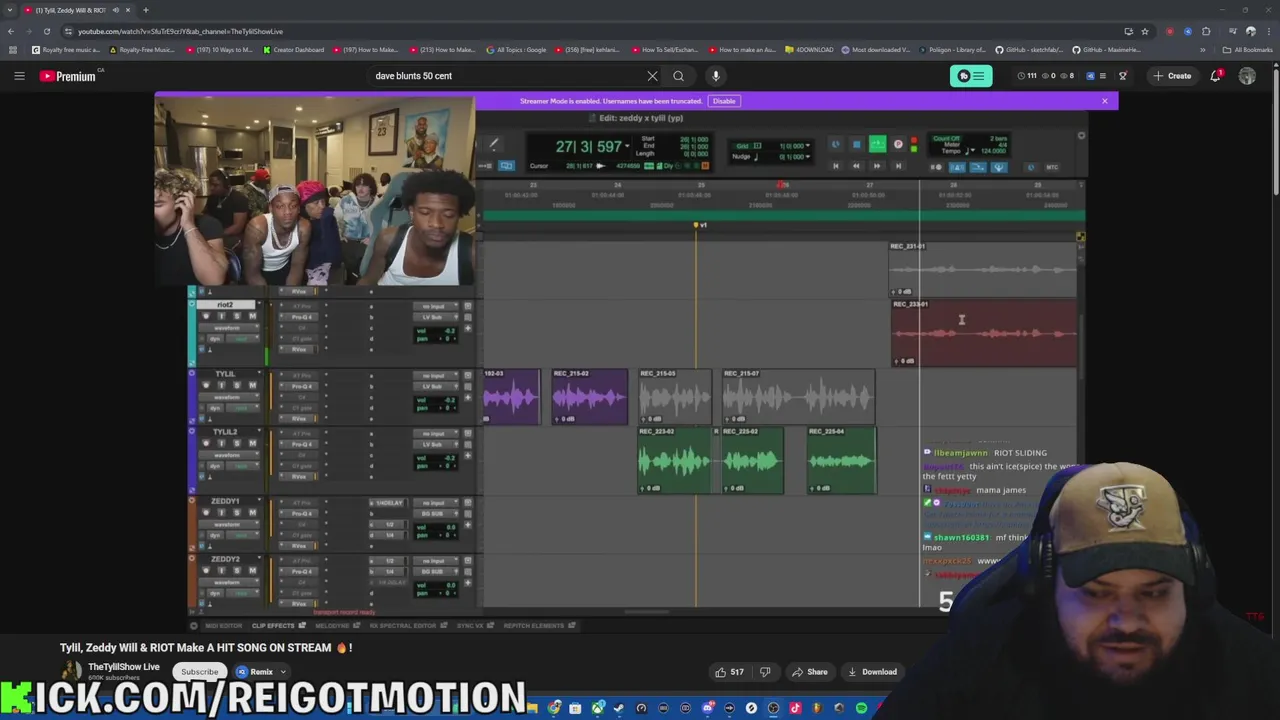Click the YouTube search magnifier button

pos(678,76)
